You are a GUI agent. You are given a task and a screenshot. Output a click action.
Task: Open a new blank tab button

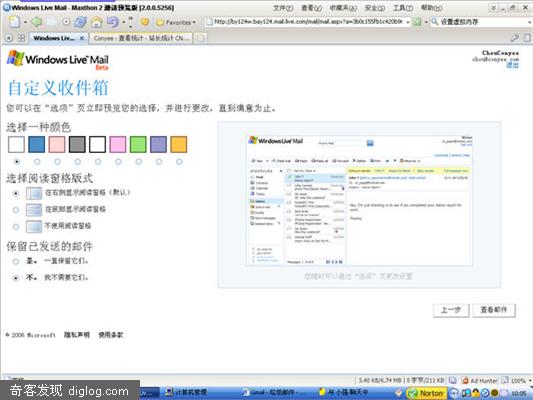point(201,38)
